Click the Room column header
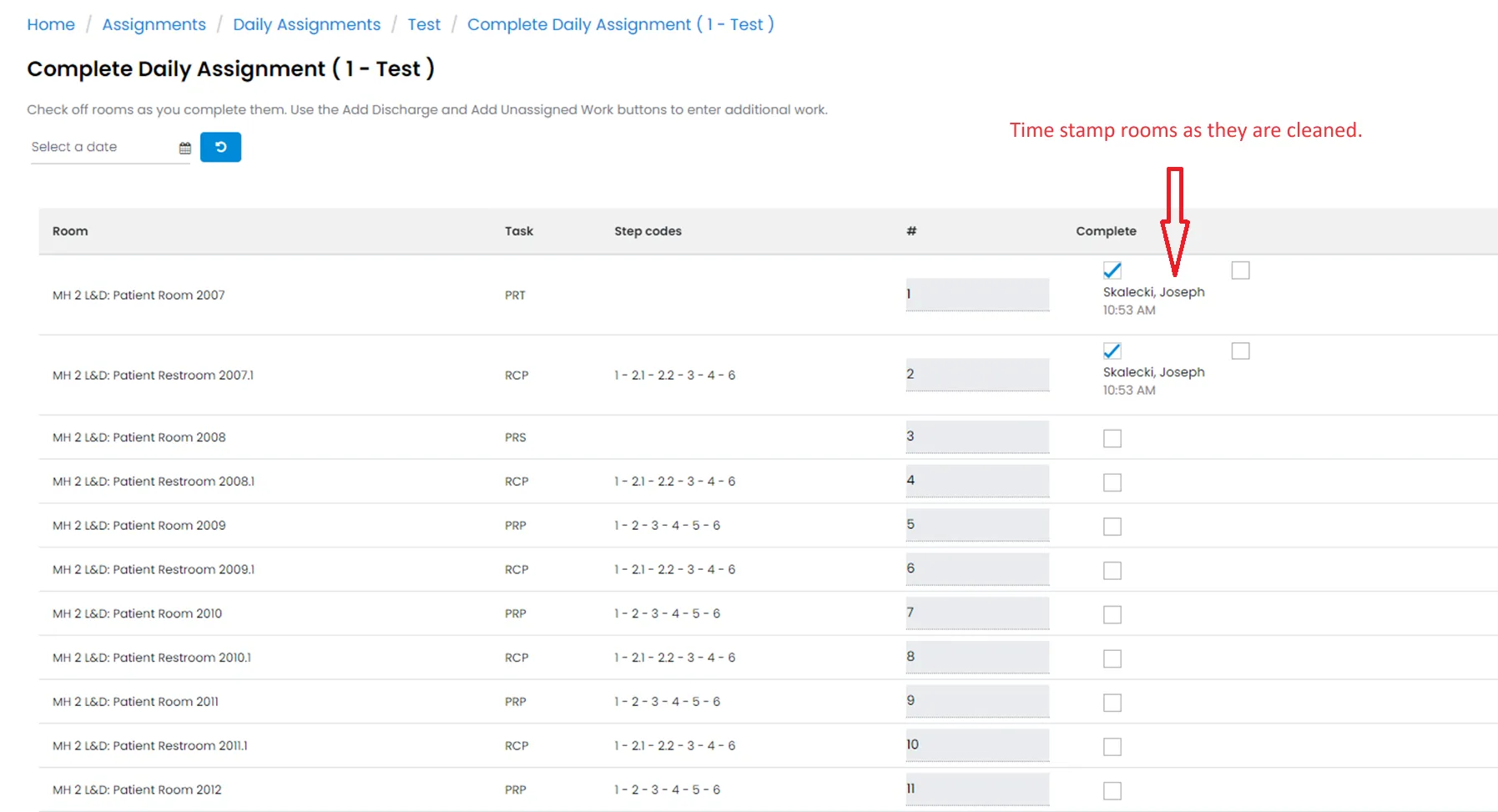Viewport: 1498px width, 812px height. tap(70, 231)
